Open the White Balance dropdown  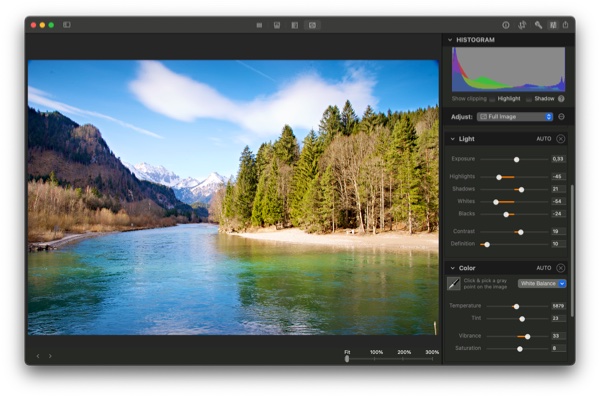(x=542, y=284)
